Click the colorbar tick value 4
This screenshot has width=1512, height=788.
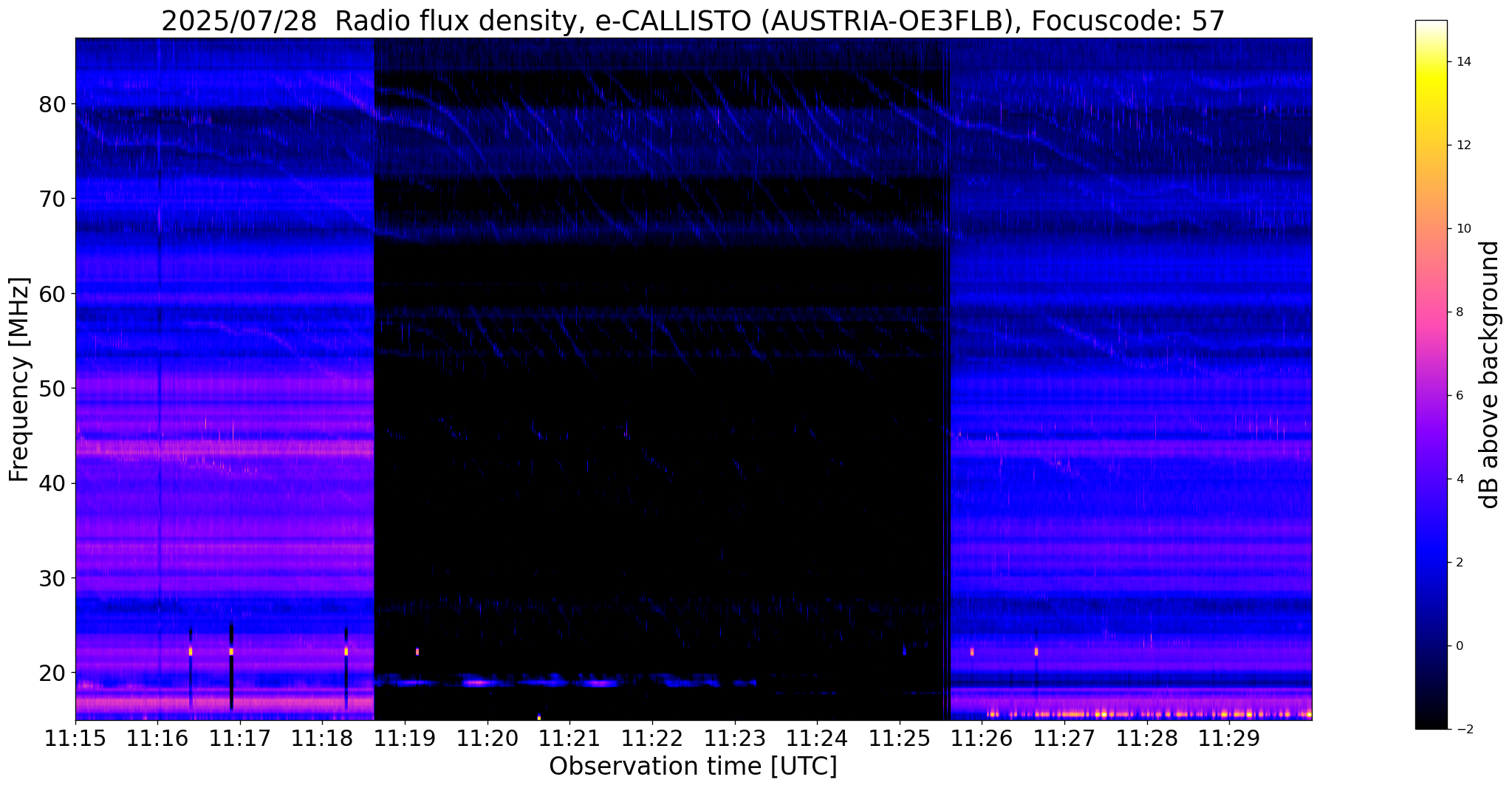1459,479
